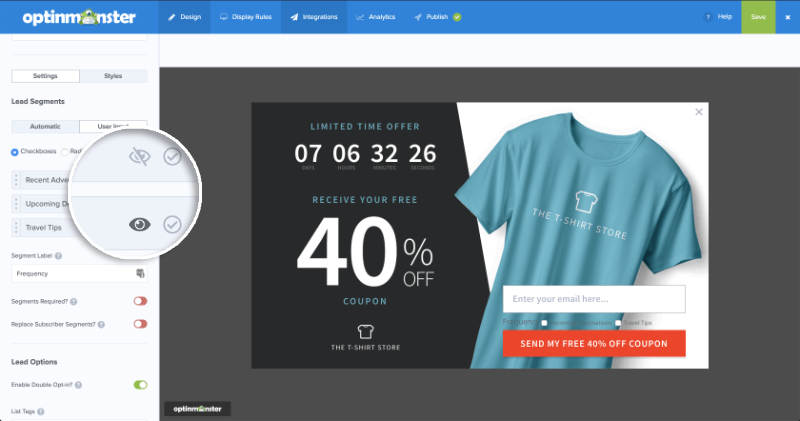
Task: Click the countdown seconds value 26
Action: (422, 154)
